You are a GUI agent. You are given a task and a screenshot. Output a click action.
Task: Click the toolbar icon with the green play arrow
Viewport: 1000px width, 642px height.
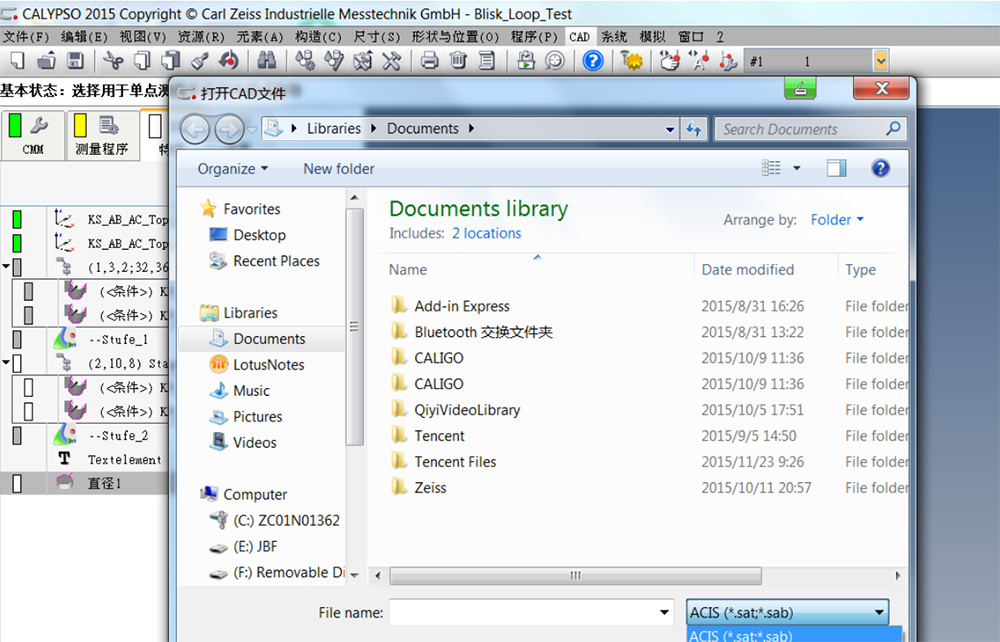pyautogui.click(x=526, y=61)
